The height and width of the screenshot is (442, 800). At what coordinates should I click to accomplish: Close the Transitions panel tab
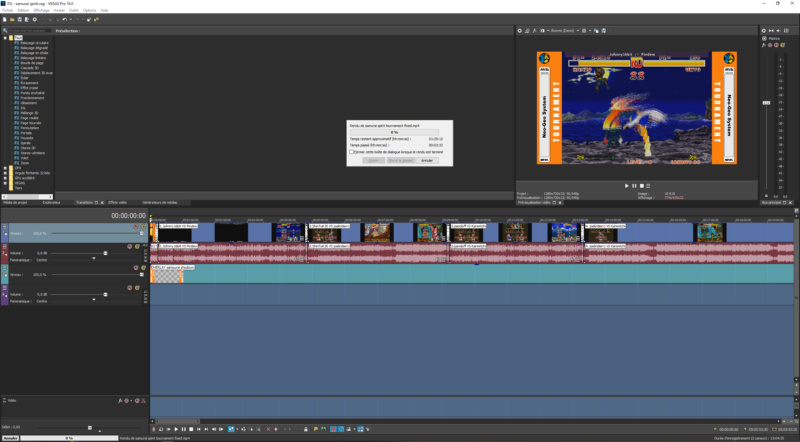102,203
